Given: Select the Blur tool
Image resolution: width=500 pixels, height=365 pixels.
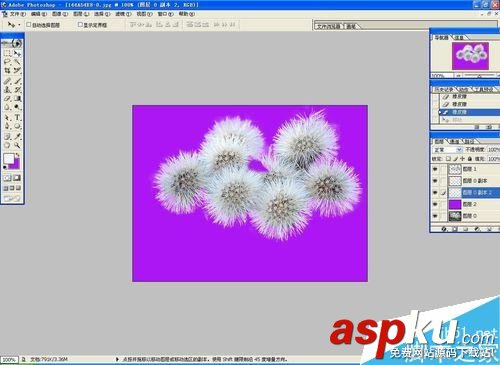Looking at the screenshot, I should 7,107.
